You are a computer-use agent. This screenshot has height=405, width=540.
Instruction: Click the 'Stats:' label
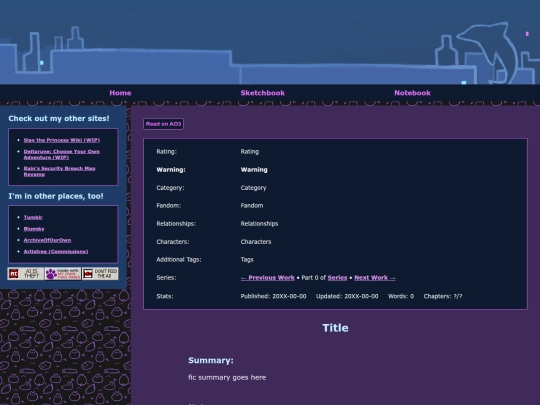[165, 296]
